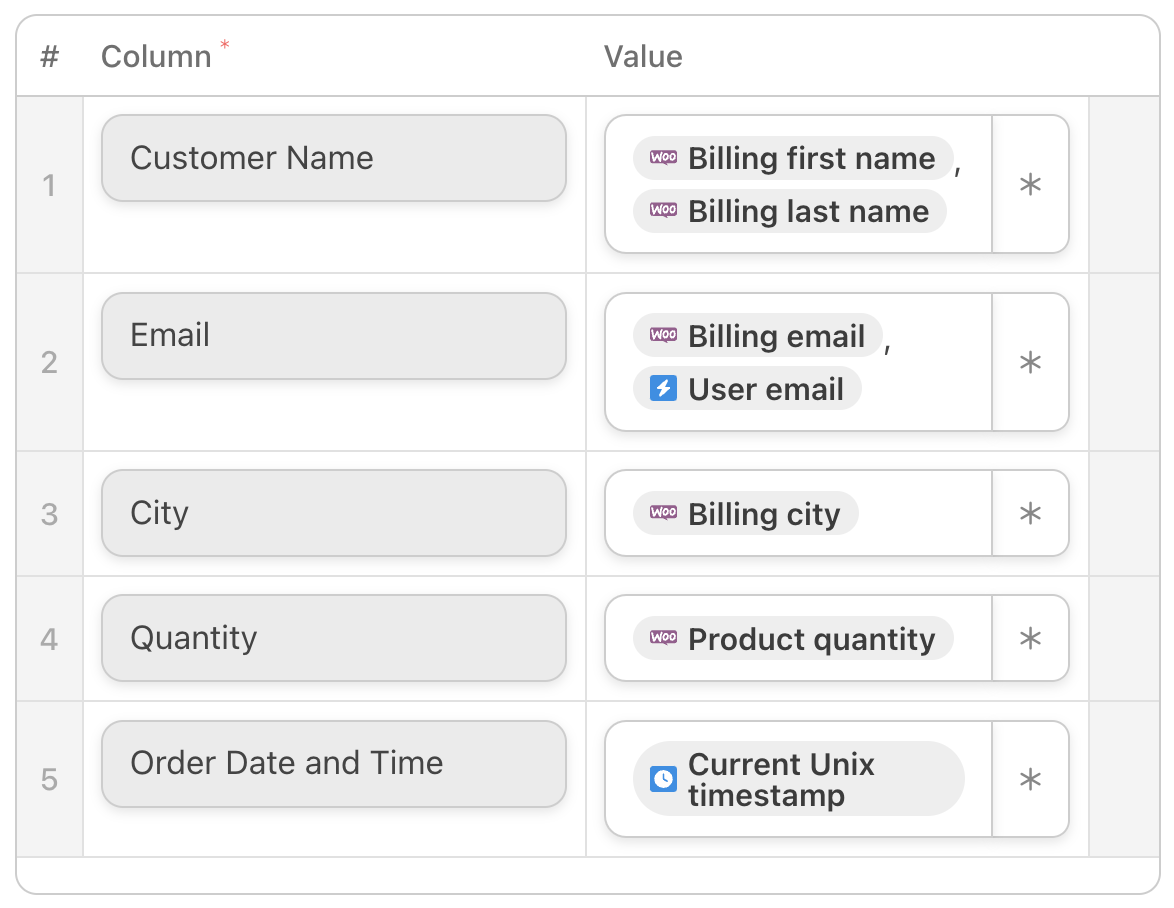Click the Customer Name column field

[x=334, y=158]
